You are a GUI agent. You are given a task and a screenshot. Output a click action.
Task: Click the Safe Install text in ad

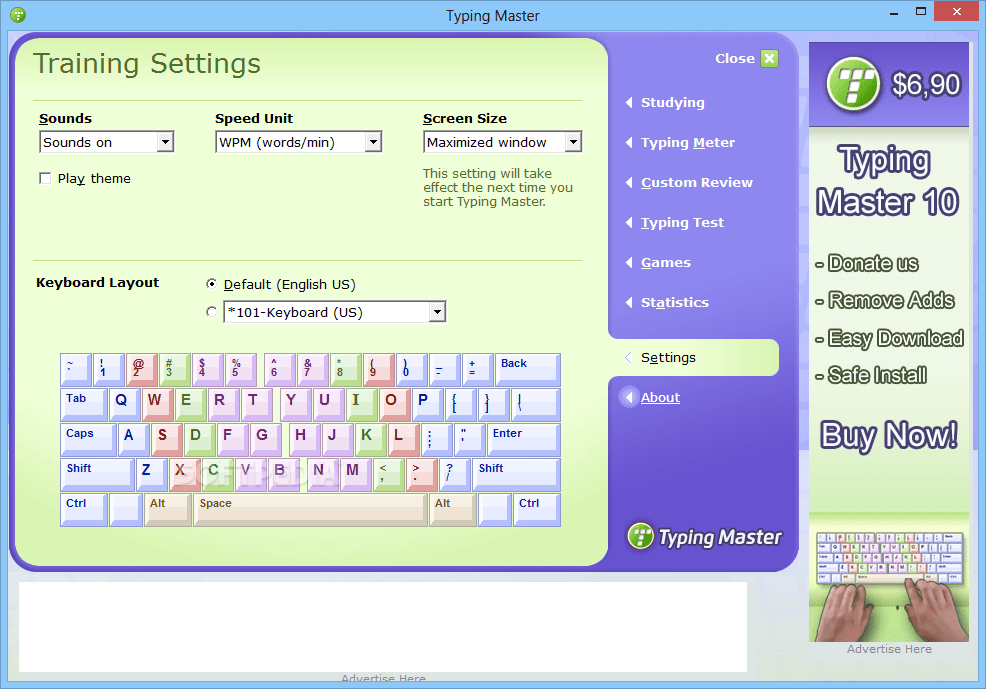click(877, 375)
